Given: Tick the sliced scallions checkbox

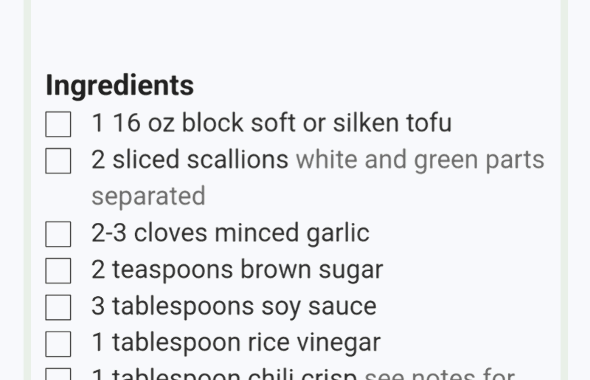Looking at the screenshot, I should (58, 161).
